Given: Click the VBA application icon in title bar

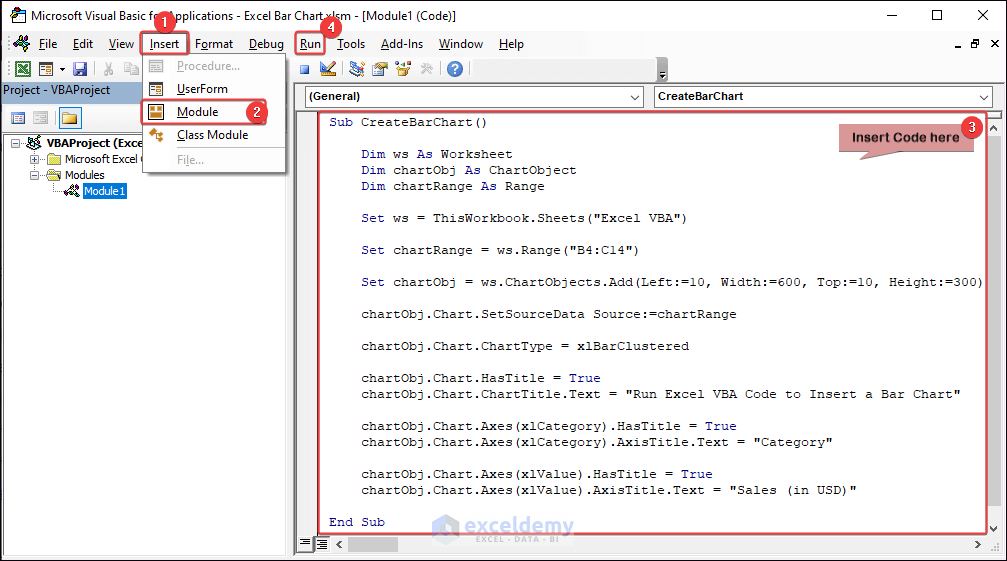Looking at the screenshot, I should tap(17, 15).
